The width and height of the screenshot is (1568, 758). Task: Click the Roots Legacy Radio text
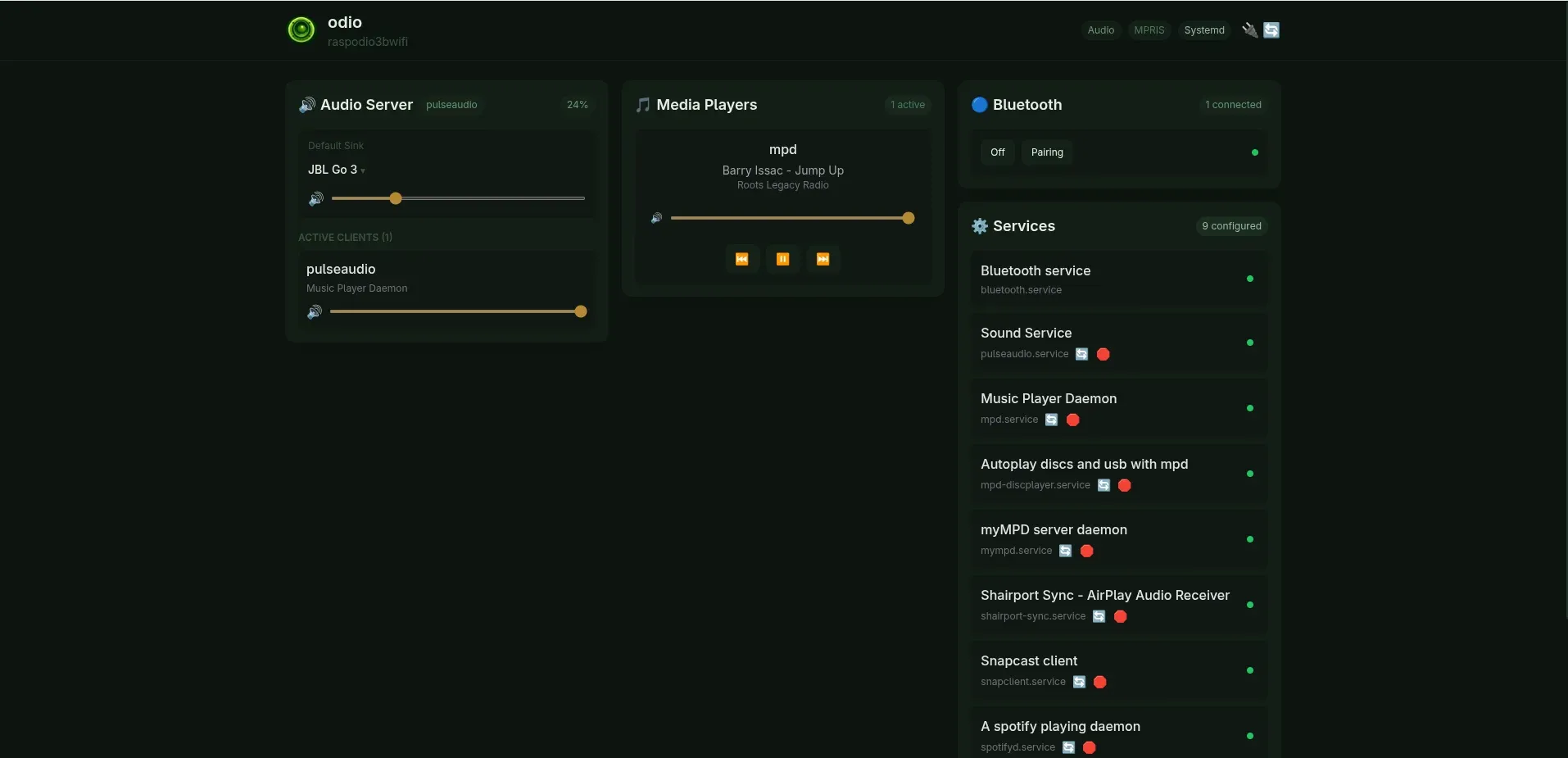point(783,185)
